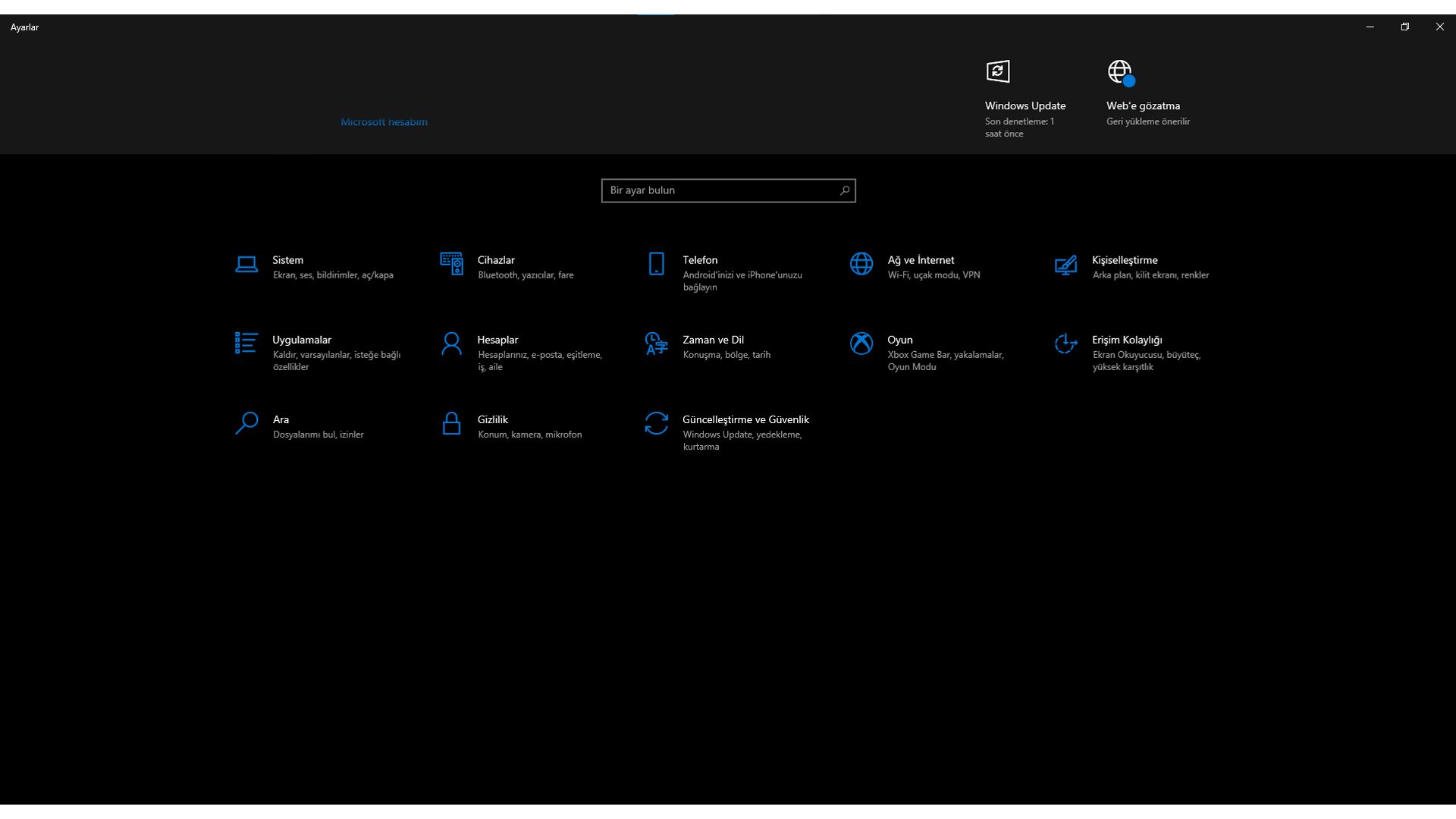The image size is (1456, 819).
Task: Click the Uygulamalar list icon
Action: pos(246,344)
